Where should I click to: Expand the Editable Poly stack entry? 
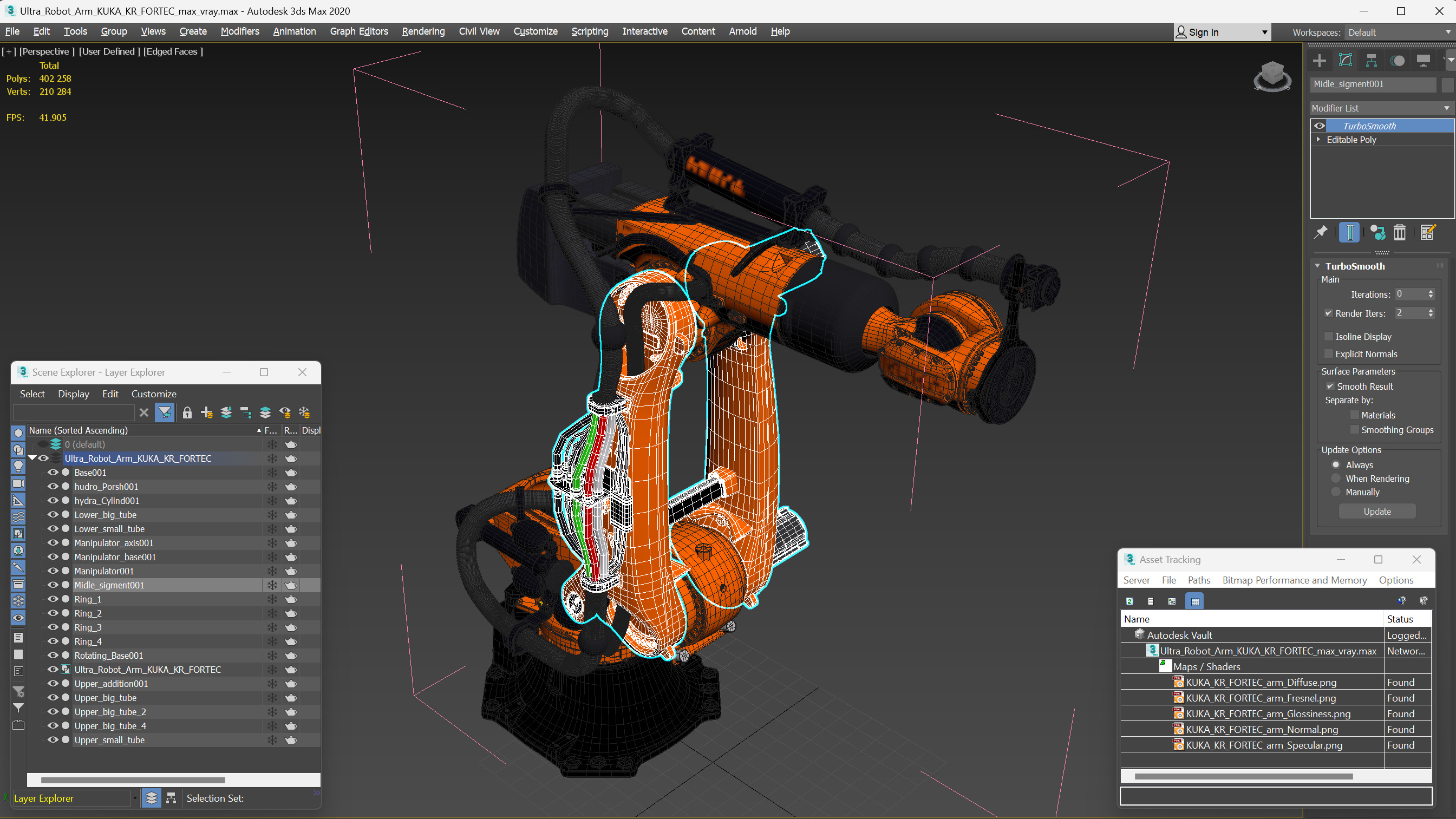coord(1318,139)
